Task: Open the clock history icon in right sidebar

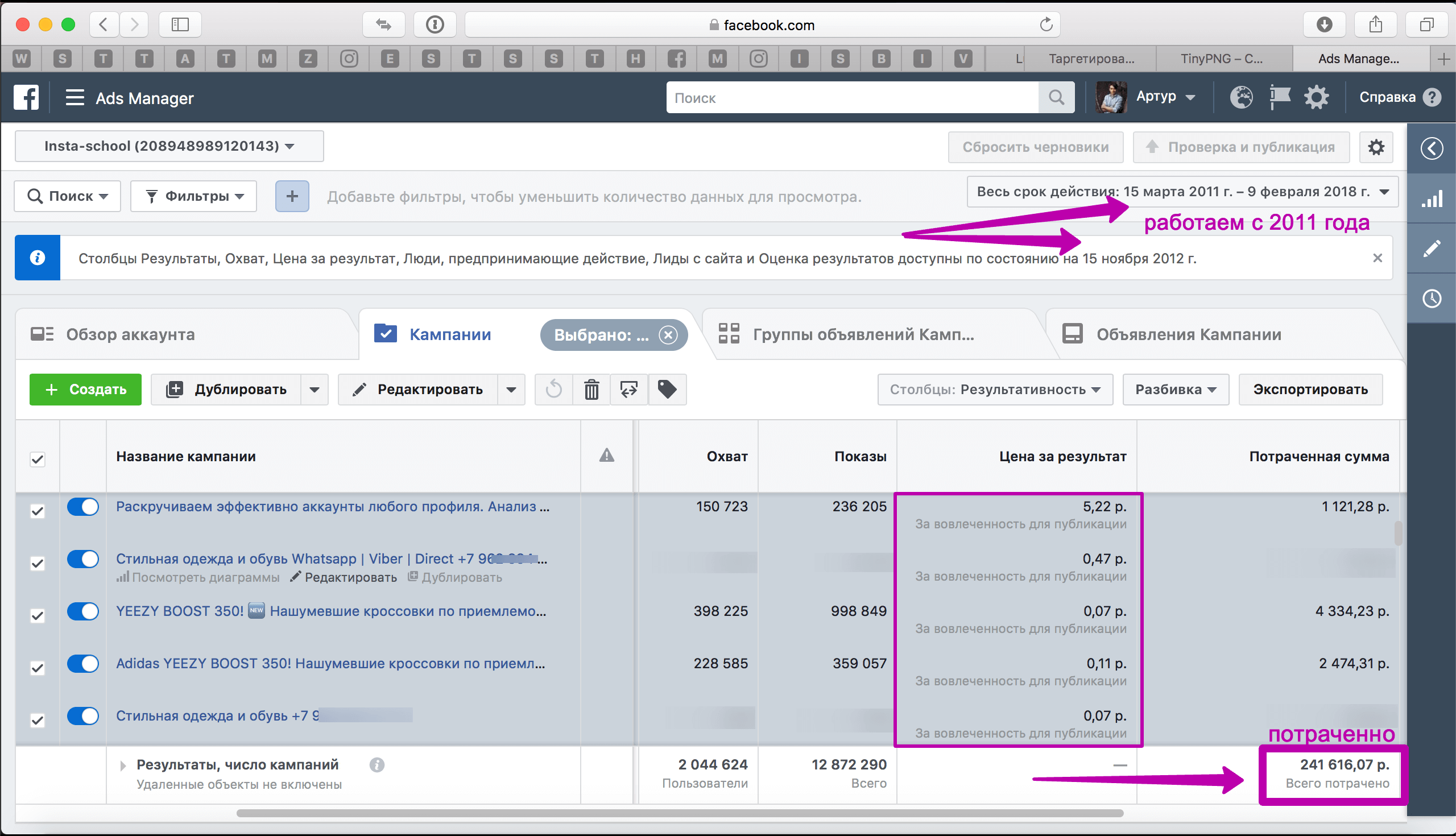Action: click(x=1432, y=299)
